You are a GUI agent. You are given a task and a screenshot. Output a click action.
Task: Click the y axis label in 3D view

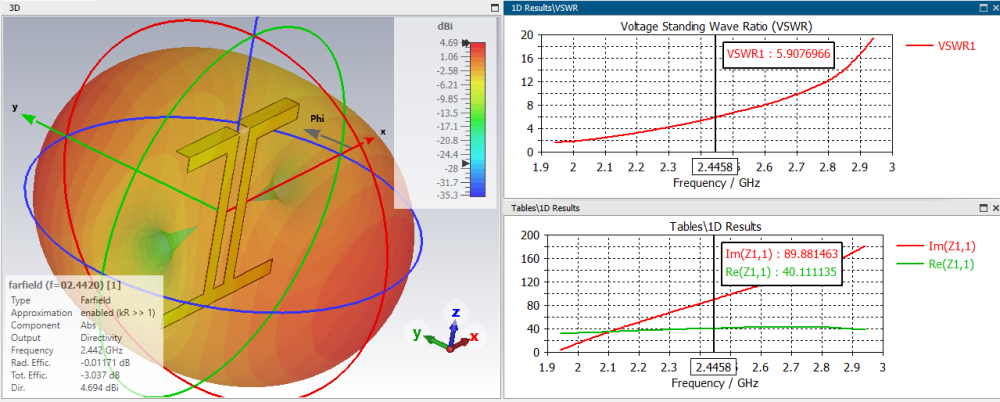pyautogui.click(x=14, y=107)
